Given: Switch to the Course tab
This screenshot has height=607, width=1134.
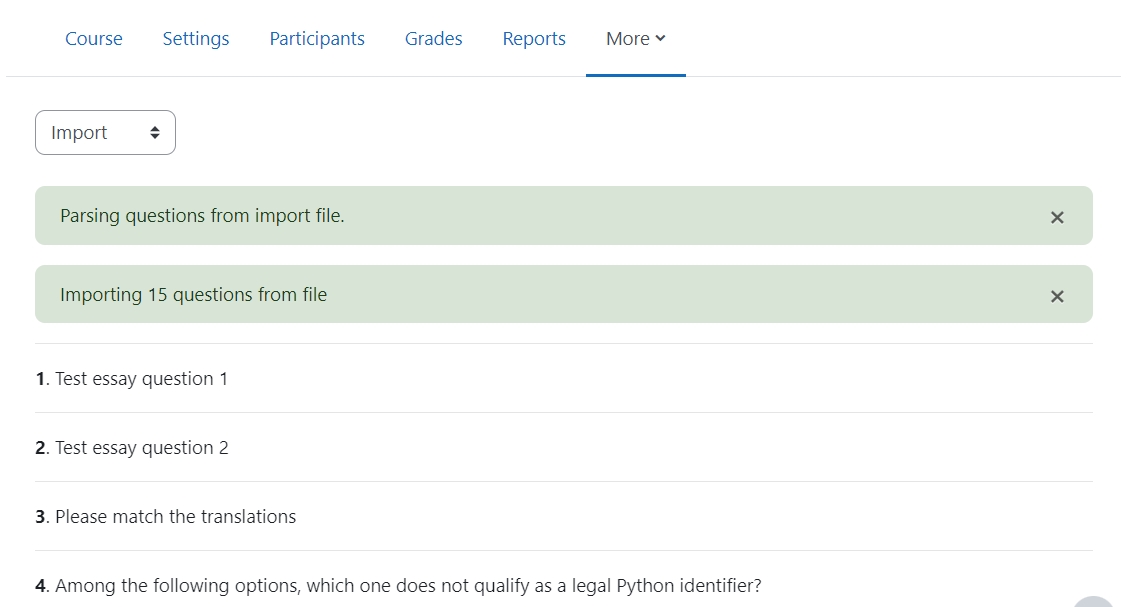Looking at the screenshot, I should coord(93,38).
